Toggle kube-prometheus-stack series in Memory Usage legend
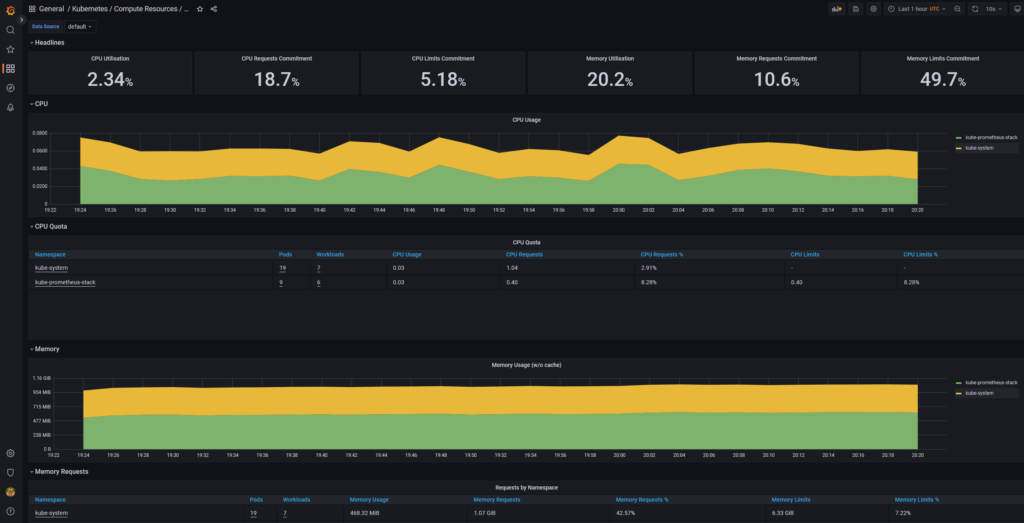The height and width of the screenshot is (523, 1024). [991, 383]
